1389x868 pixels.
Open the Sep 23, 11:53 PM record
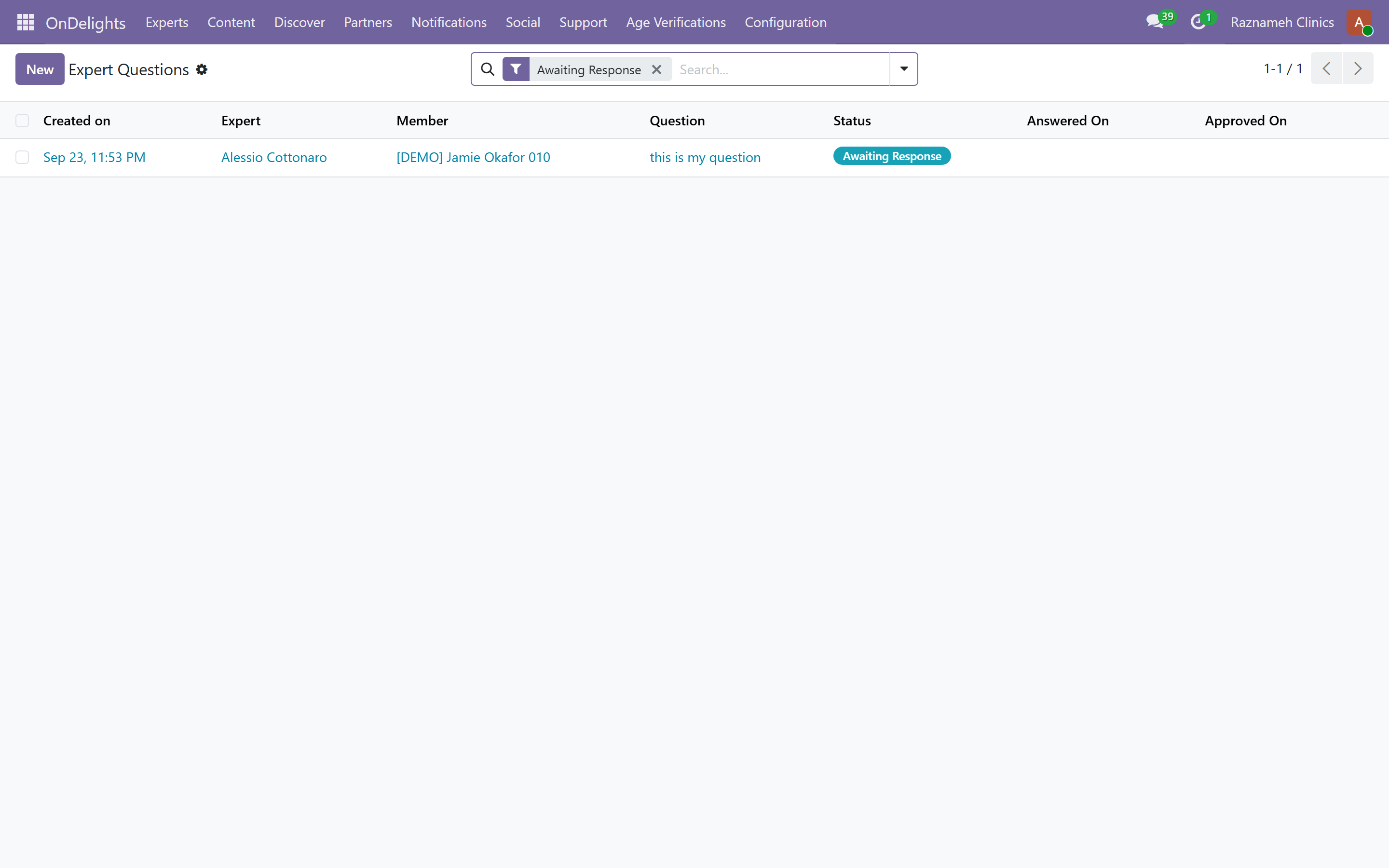click(95, 157)
